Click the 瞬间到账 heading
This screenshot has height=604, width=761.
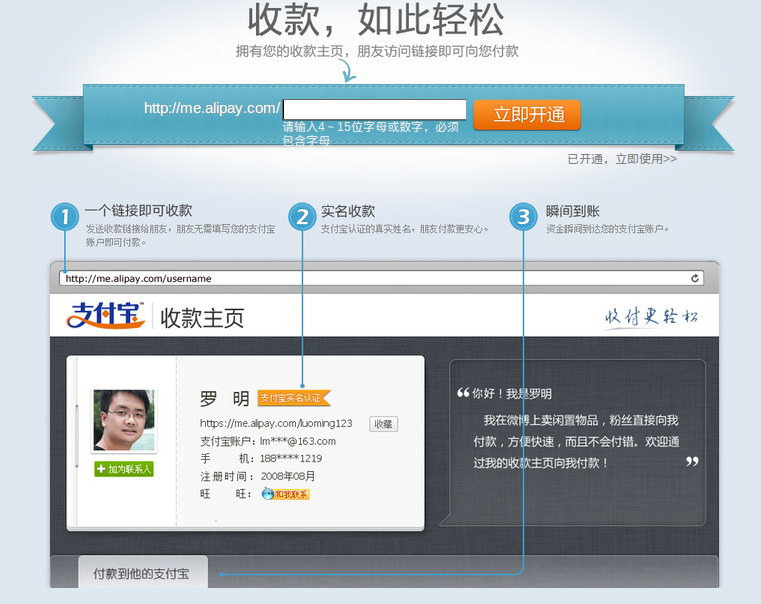pos(573,212)
